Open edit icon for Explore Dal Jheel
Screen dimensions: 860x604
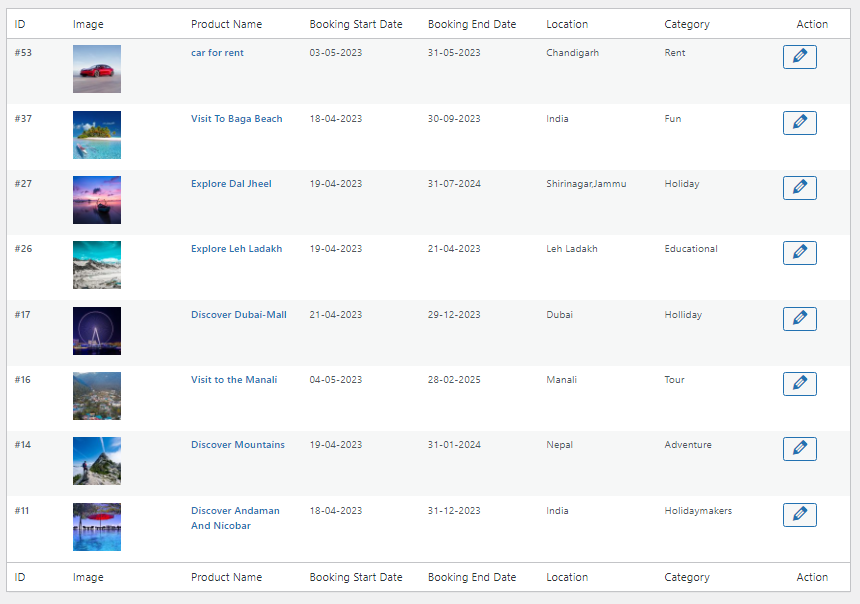[x=799, y=188]
